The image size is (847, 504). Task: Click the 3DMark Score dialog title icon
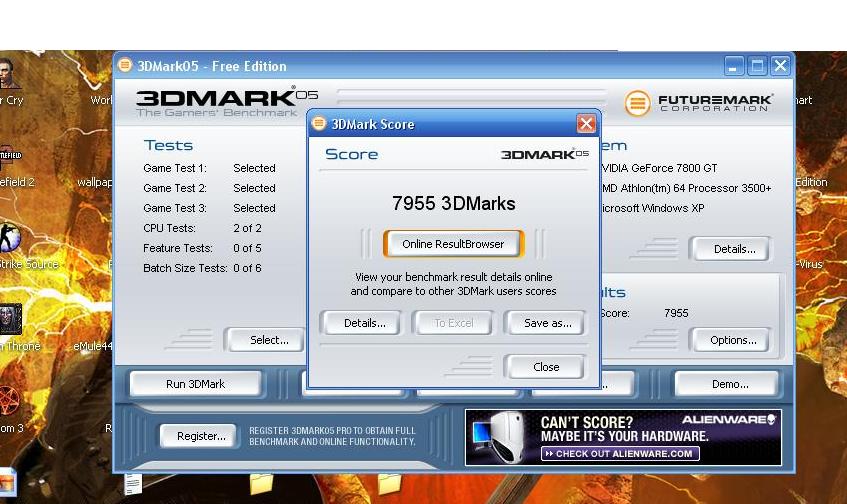[x=319, y=123]
